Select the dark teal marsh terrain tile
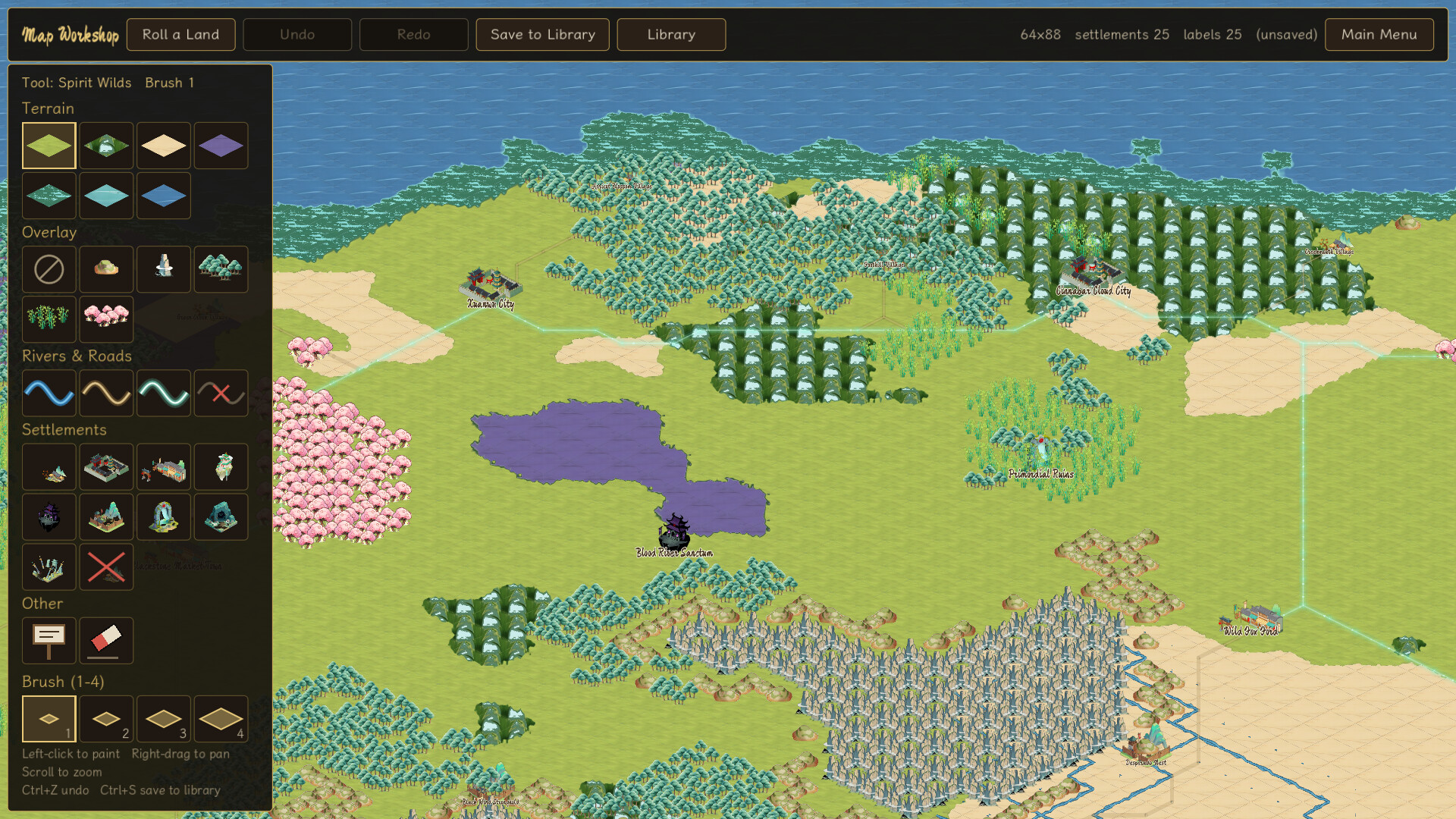 [49, 196]
